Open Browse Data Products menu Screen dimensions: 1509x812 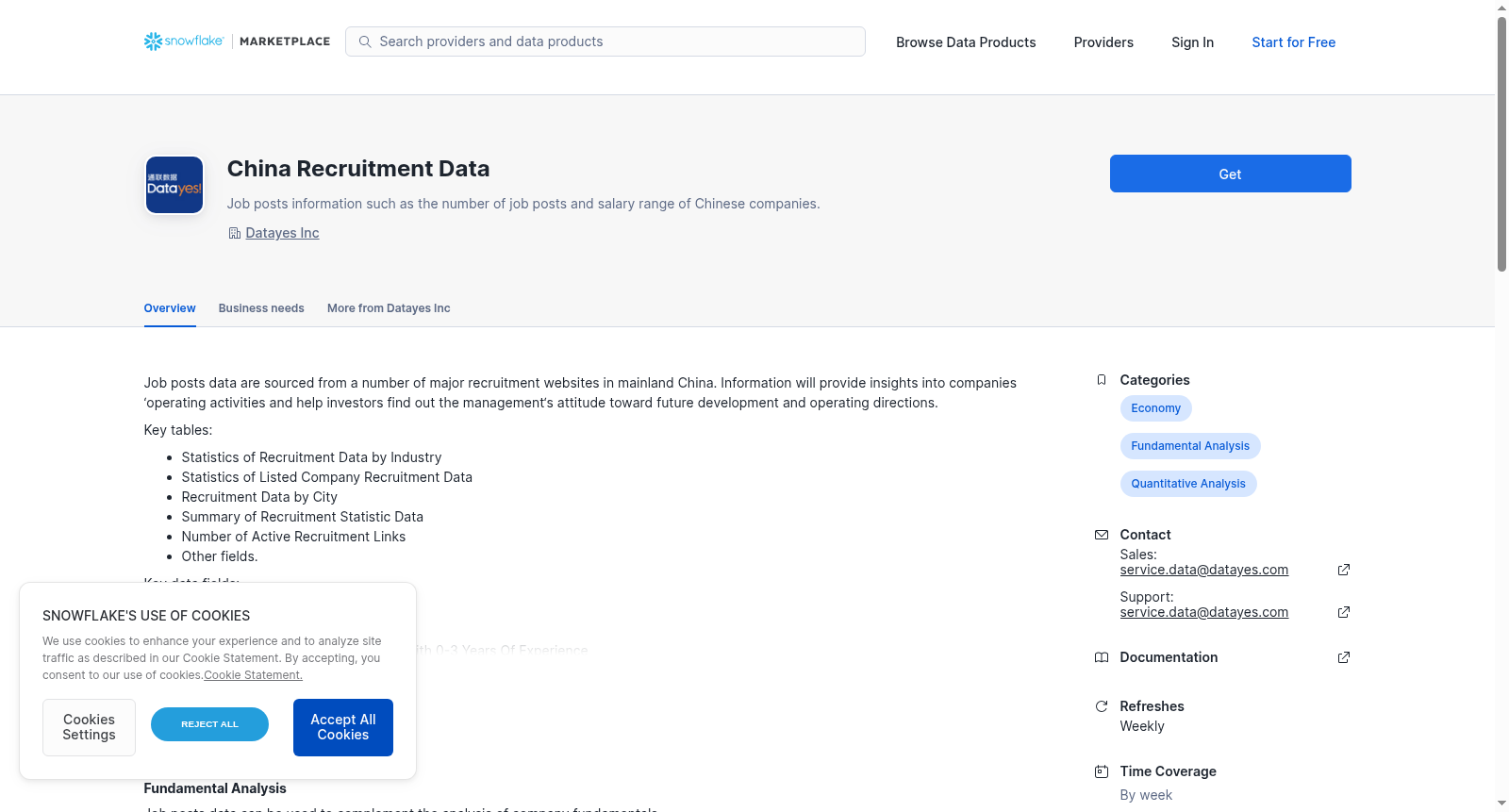point(966,42)
